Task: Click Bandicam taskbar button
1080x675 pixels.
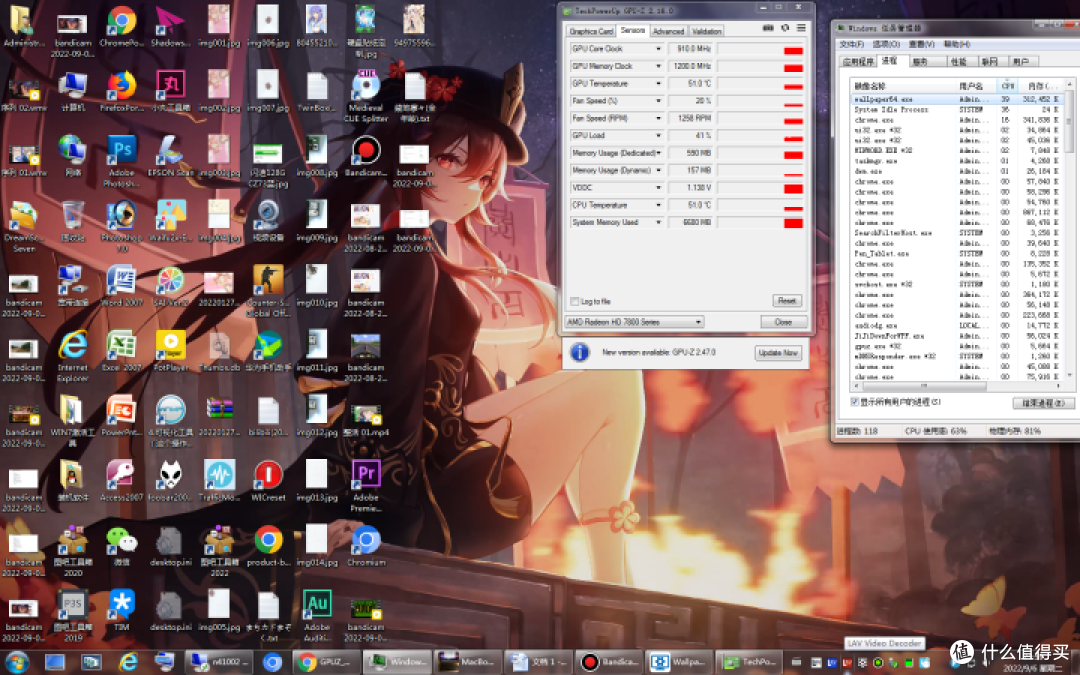Action: [x=609, y=662]
